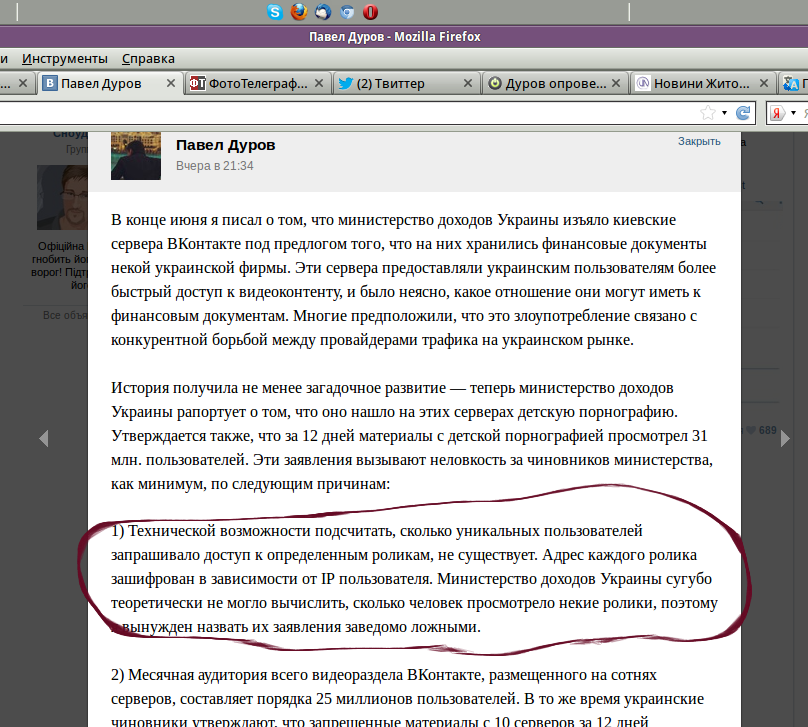The image size is (808, 727).
Task: Open Павел Дуров profile name link
Action: click(226, 145)
